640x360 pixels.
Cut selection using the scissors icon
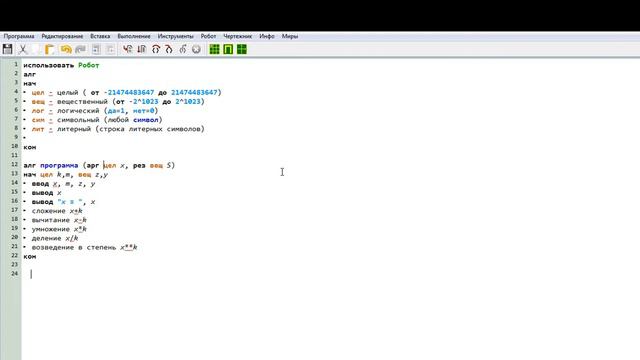pyautogui.click(x=23, y=49)
